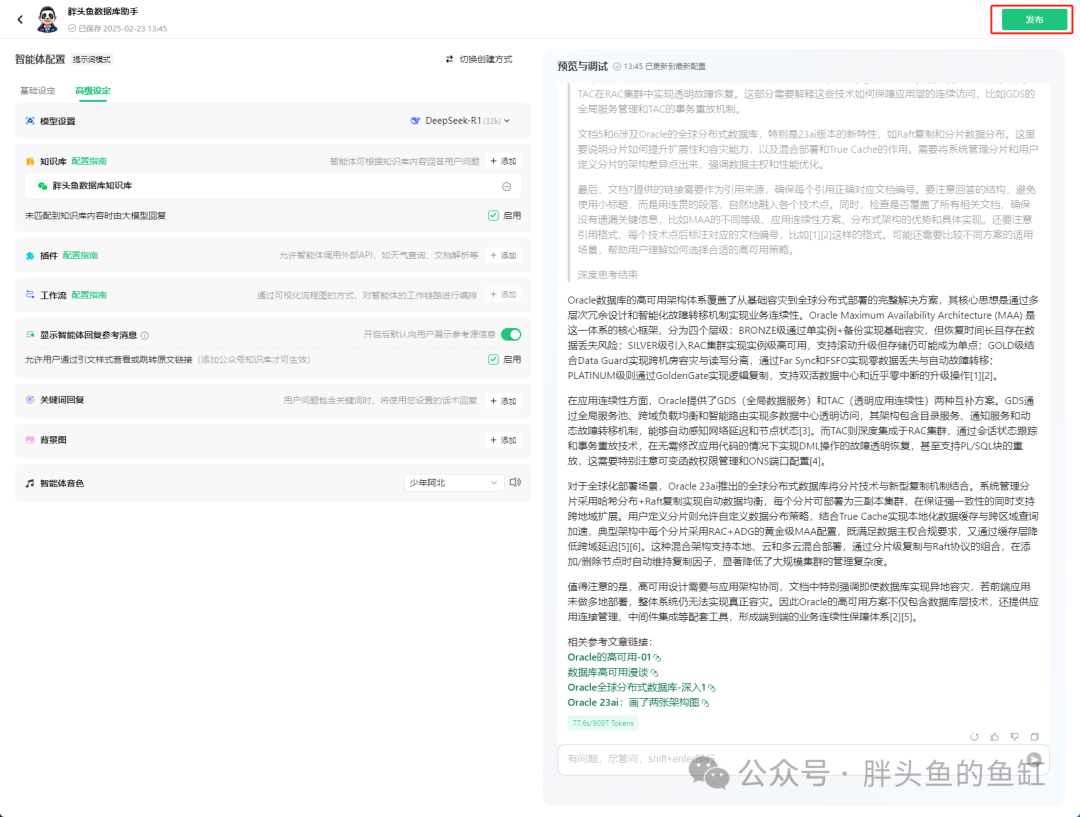Add a workflow via 工作流 添加
This screenshot has width=1080, height=817.
pyautogui.click(x=503, y=295)
